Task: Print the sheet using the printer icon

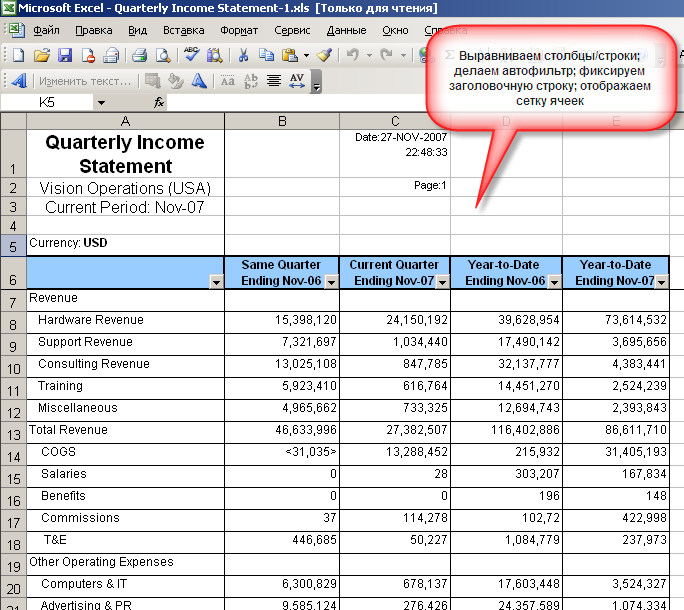Action: point(140,55)
